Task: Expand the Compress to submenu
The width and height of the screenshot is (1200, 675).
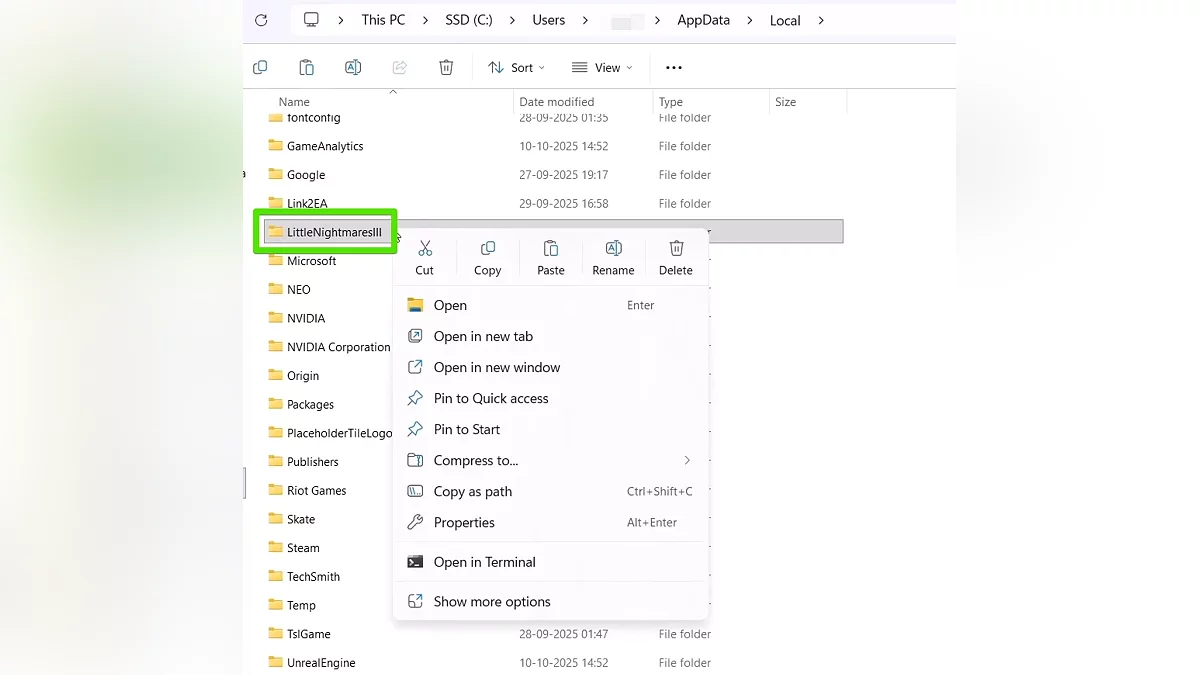Action: 687,460
